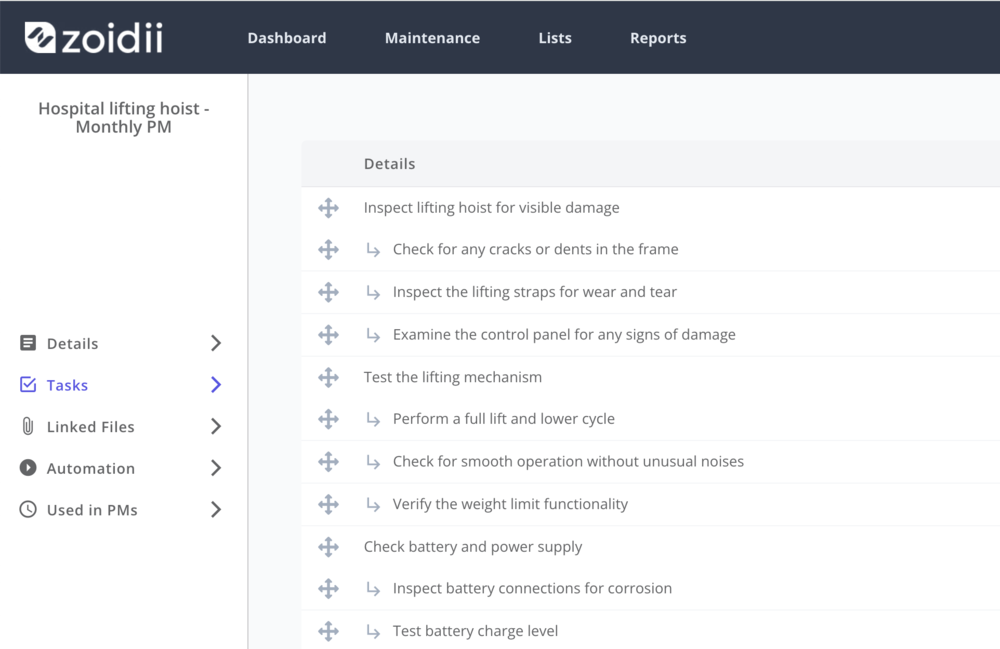Click subtask arrow beside weight limit task
This screenshot has height=649, width=1000.
click(x=373, y=505)
